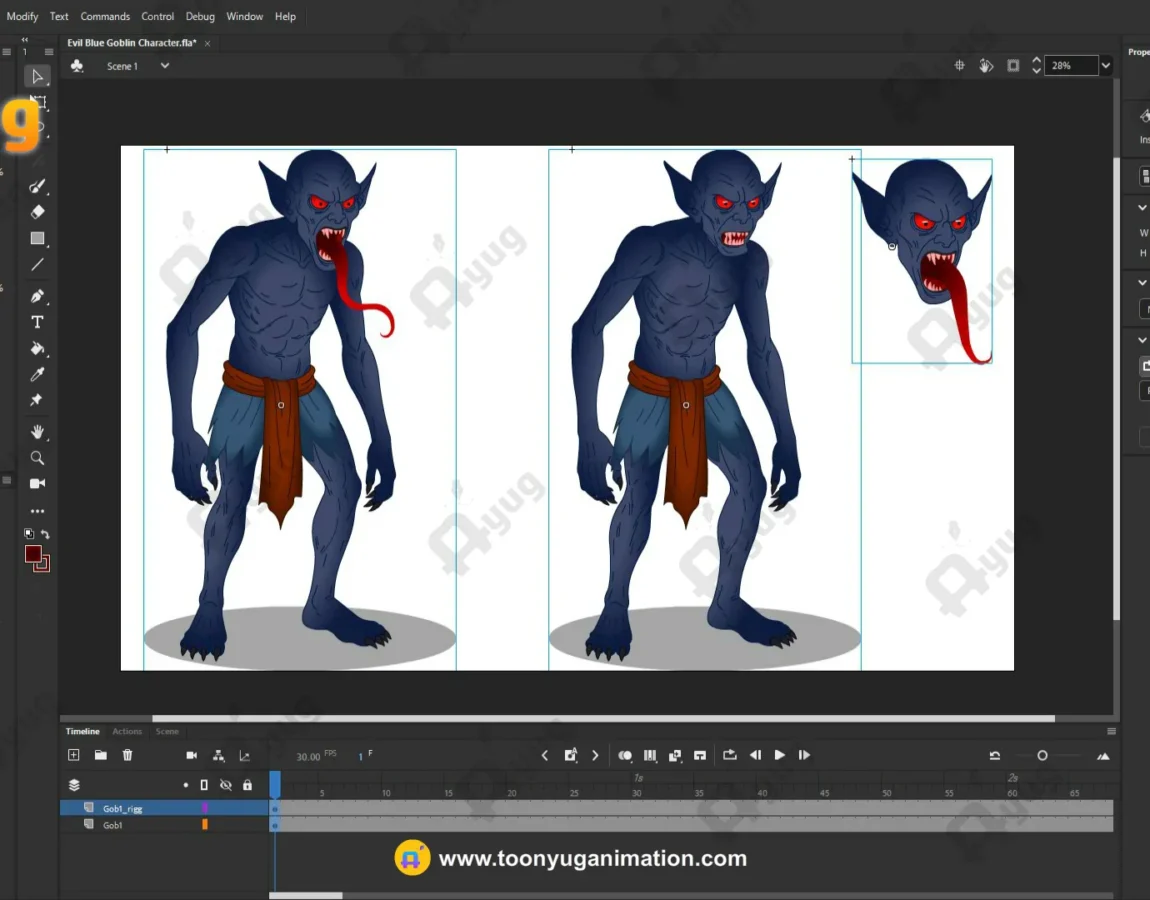This screenshot has width=1150, height=900.
Task: Toggle Onion Skin in timeline
Action: (x=625, y=755)
